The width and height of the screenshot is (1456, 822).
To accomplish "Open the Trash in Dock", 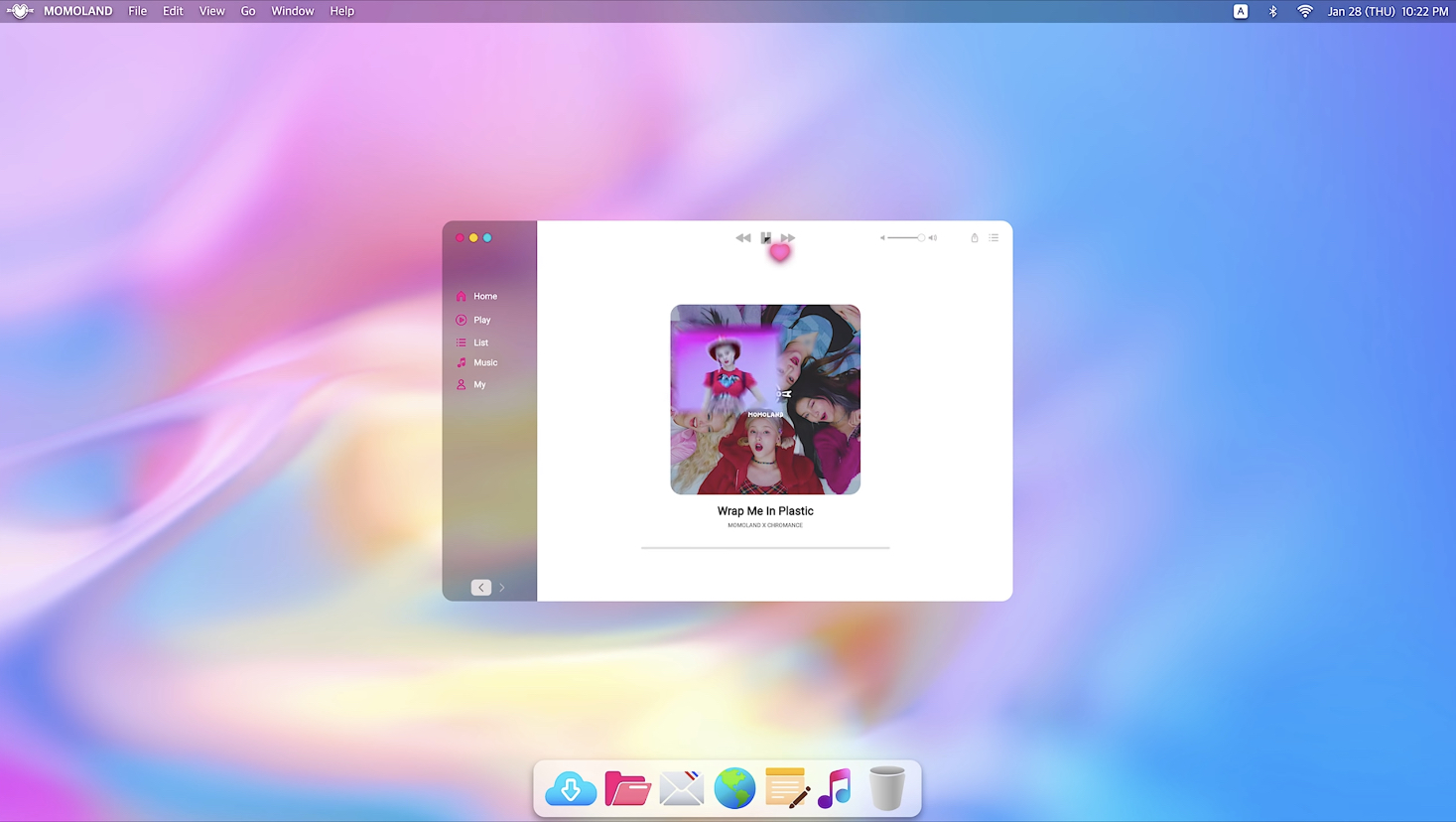I will click(887, 788).
